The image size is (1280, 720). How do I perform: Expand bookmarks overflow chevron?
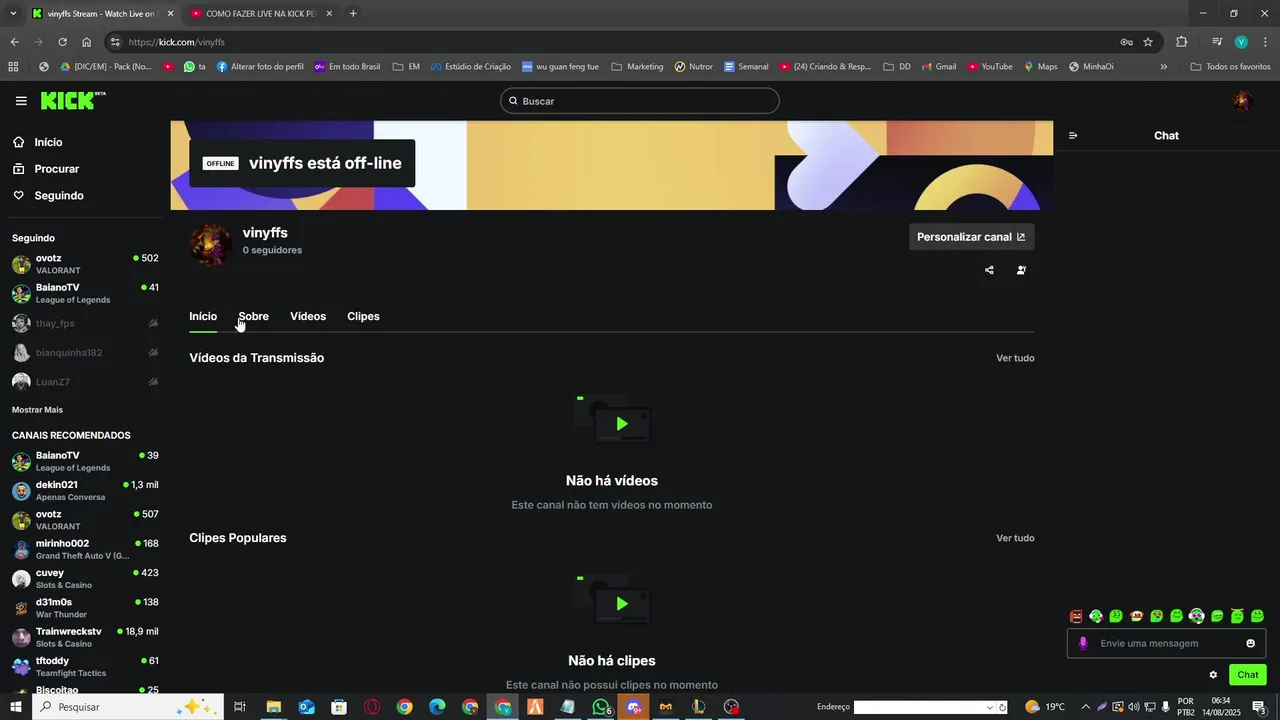point(1163,67)
